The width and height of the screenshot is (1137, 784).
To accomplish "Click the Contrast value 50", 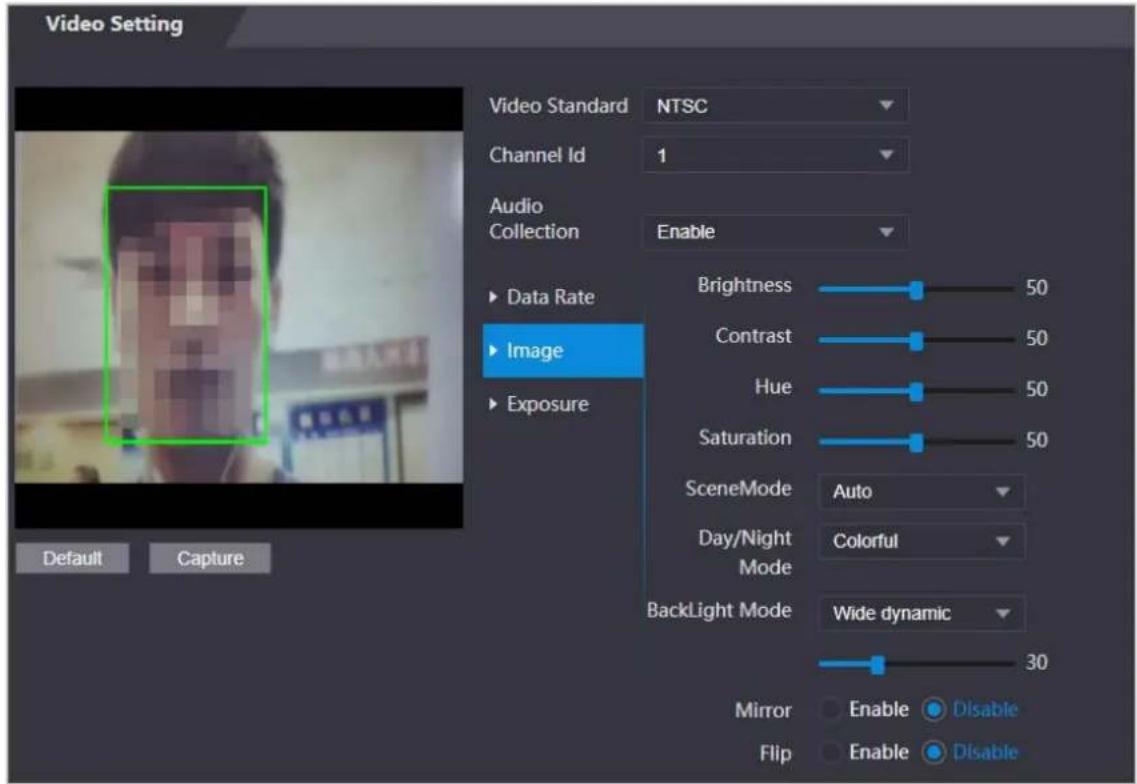I will coord(1037,339).
